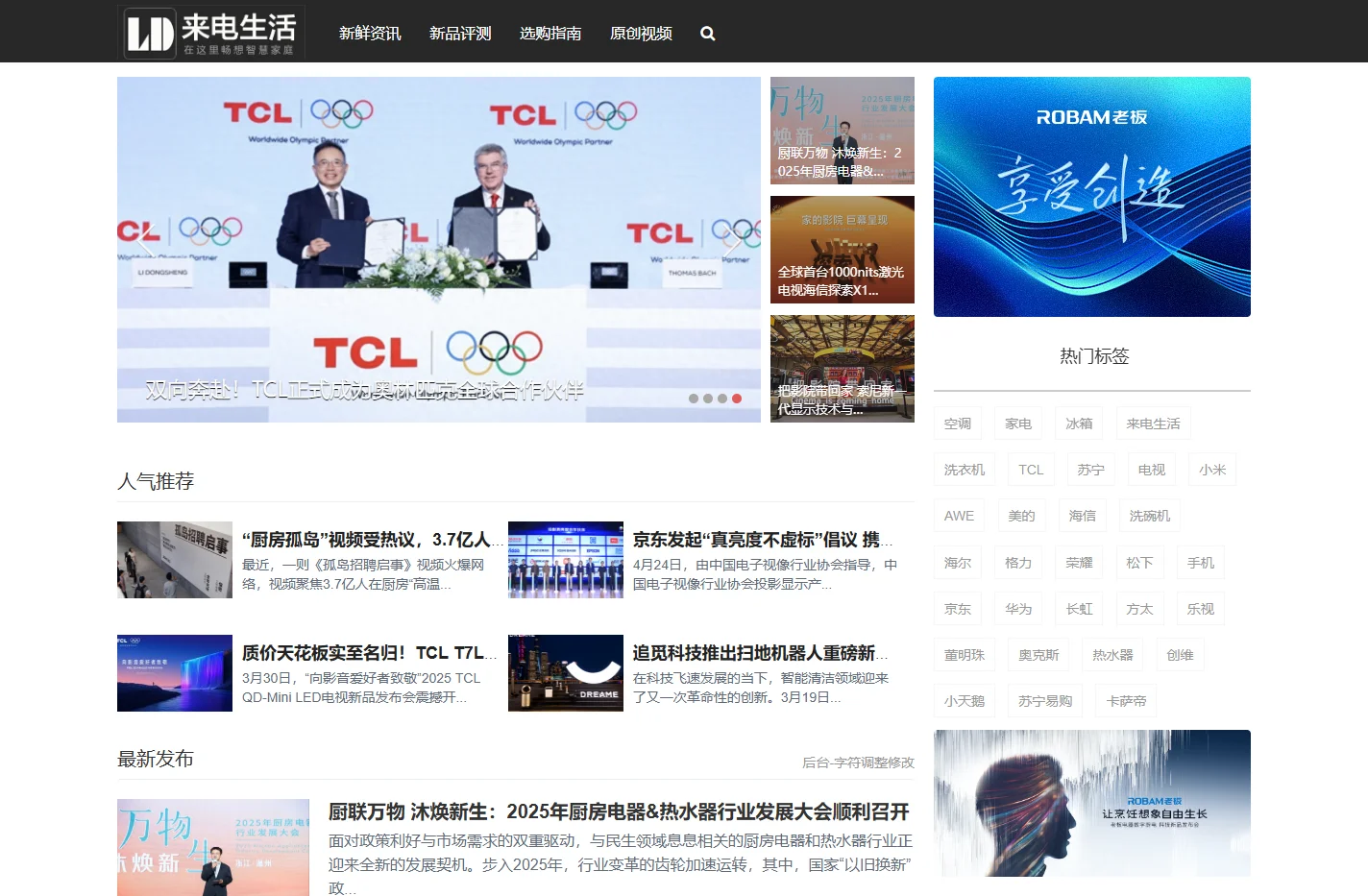Open 新鲜资讯 menu item

coord(370,34)
